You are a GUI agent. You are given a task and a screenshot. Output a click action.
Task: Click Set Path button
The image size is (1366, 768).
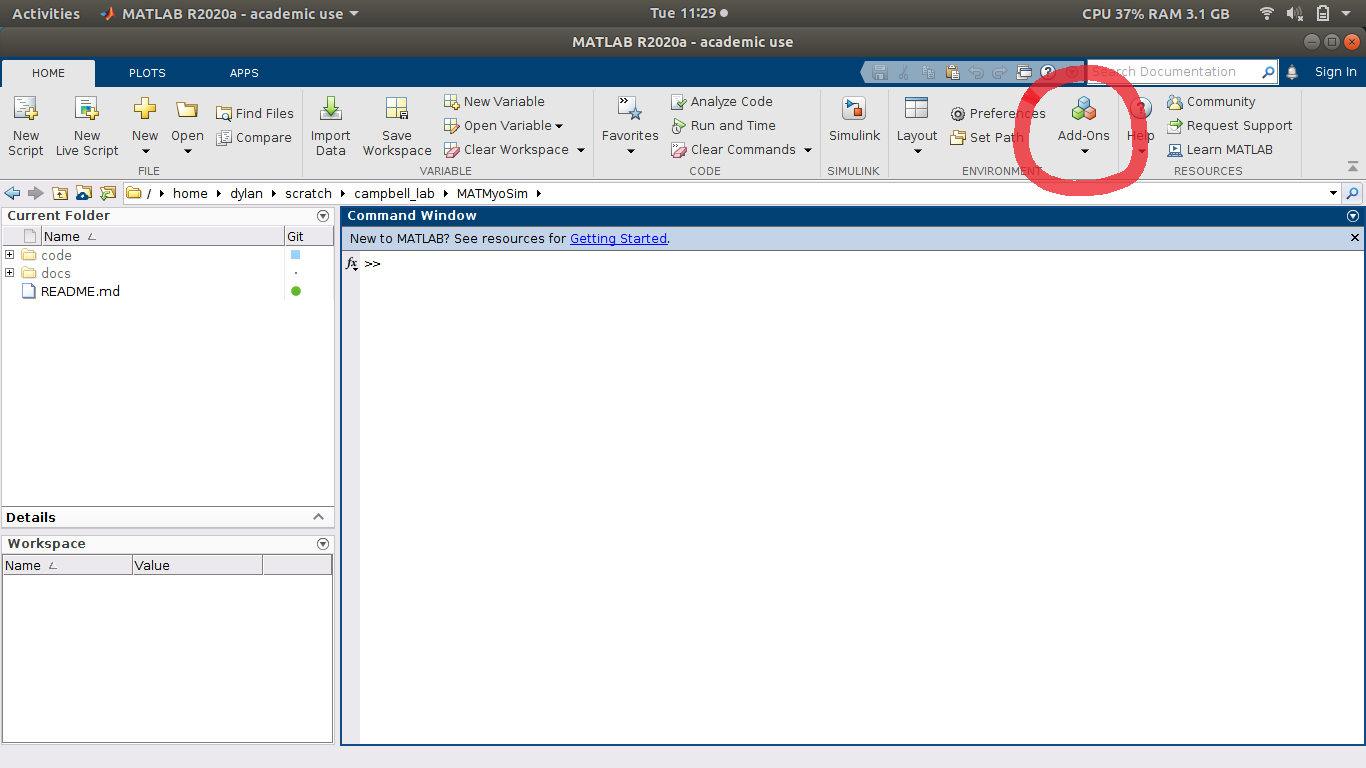point(987,137)
